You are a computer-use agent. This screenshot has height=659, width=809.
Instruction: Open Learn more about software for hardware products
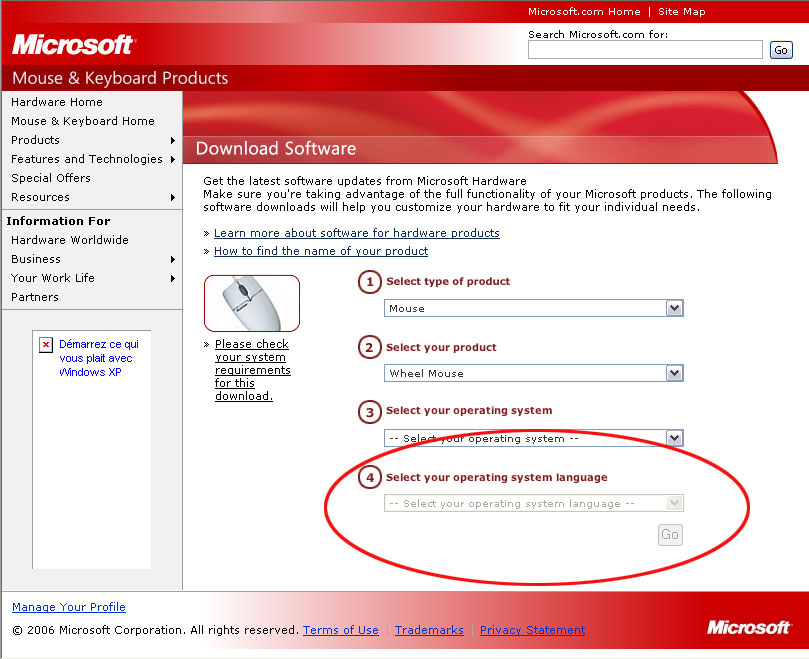pos(357,233)
